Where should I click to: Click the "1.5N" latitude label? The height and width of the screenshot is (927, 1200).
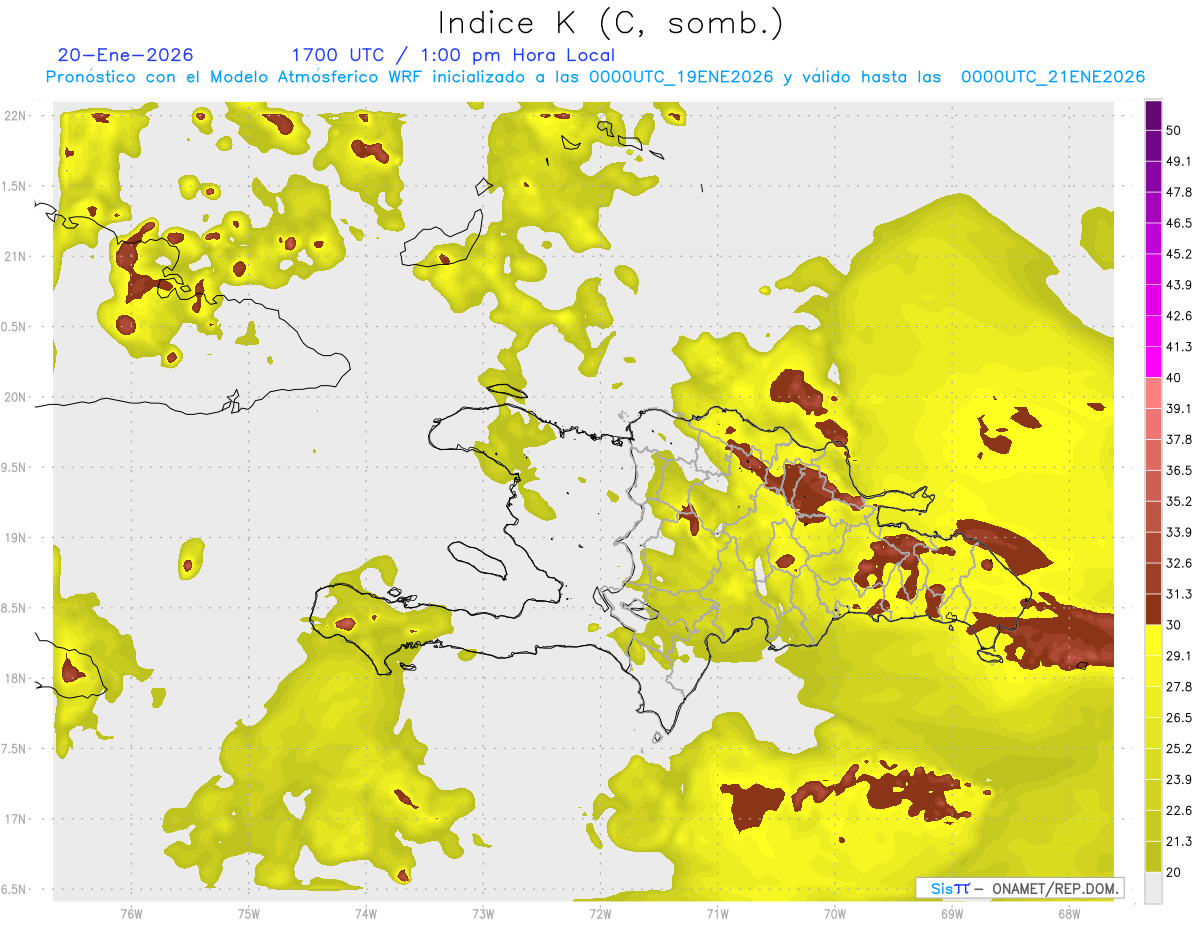13,186
